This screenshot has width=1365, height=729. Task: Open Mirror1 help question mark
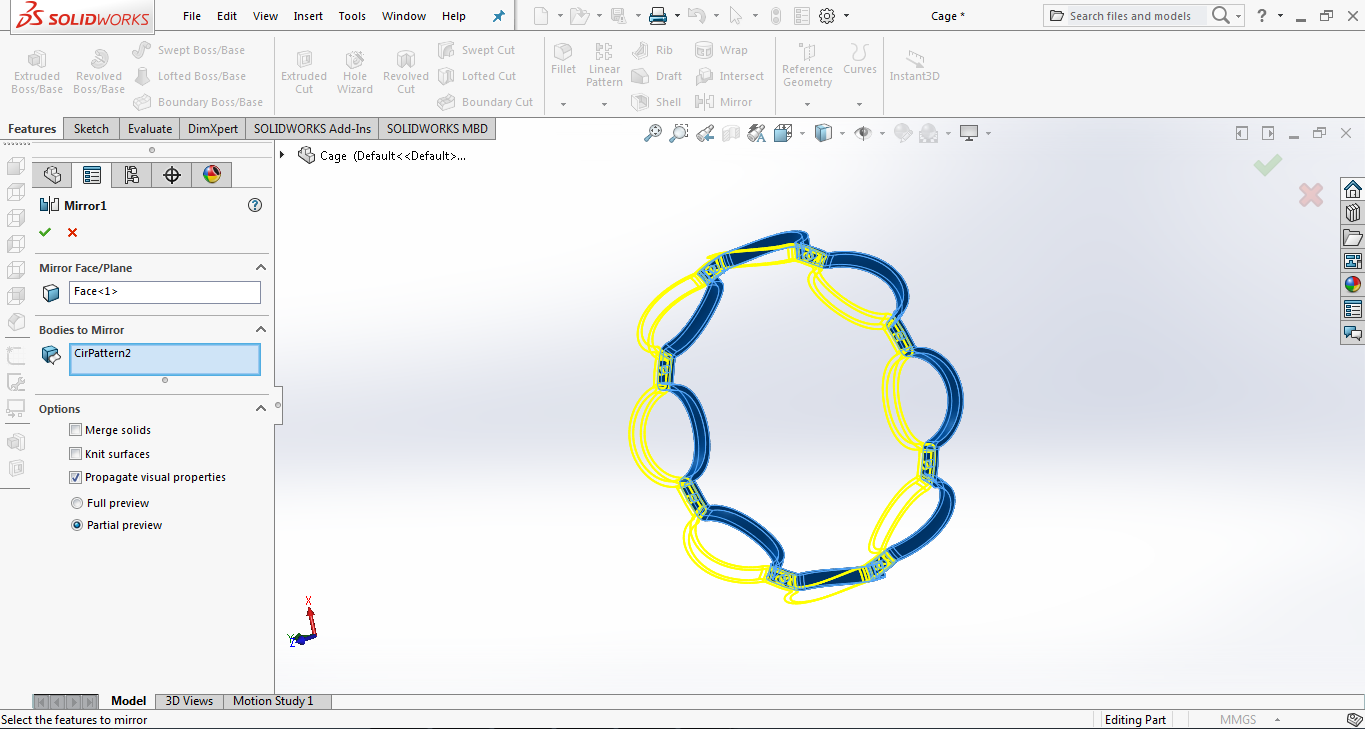255,205
